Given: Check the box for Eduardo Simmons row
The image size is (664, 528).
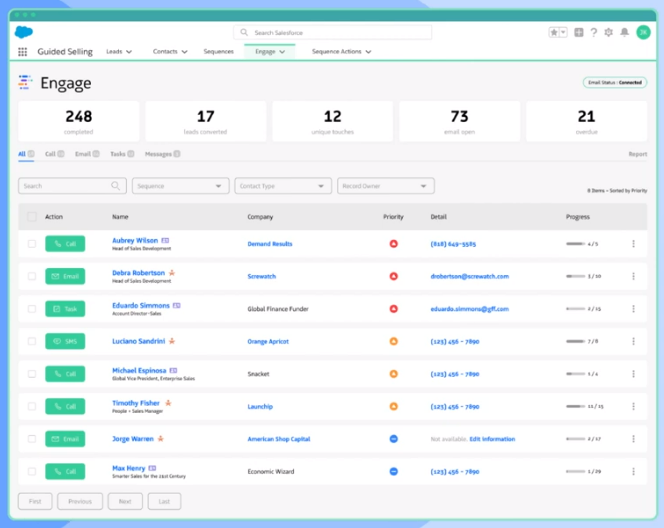Looking at the screenshot, I should pos(32,309).
